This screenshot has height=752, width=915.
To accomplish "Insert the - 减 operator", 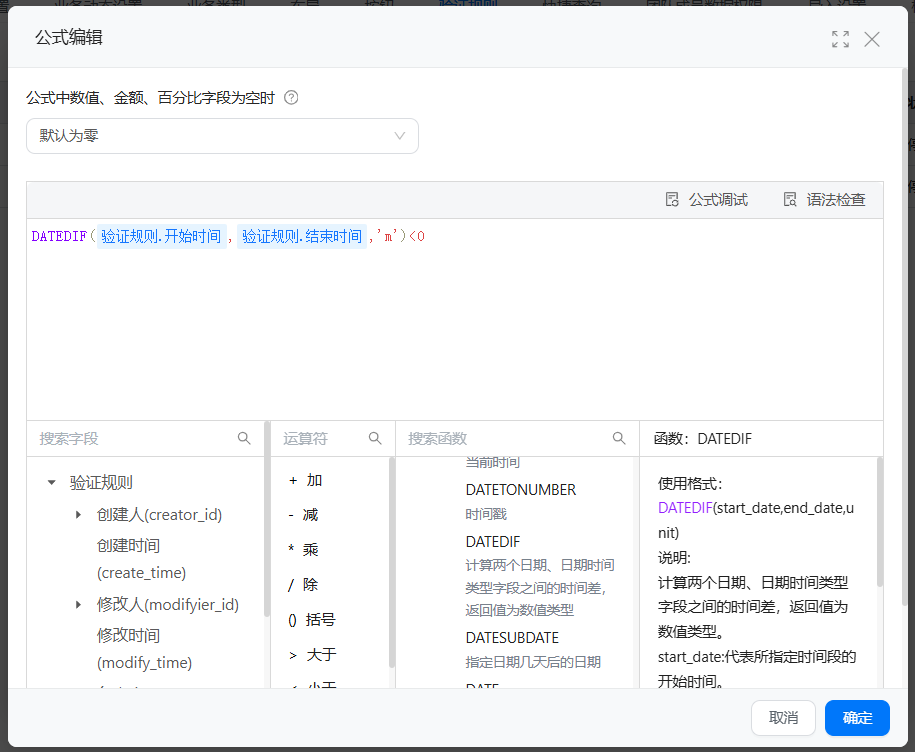I will (x=303, y=515).
